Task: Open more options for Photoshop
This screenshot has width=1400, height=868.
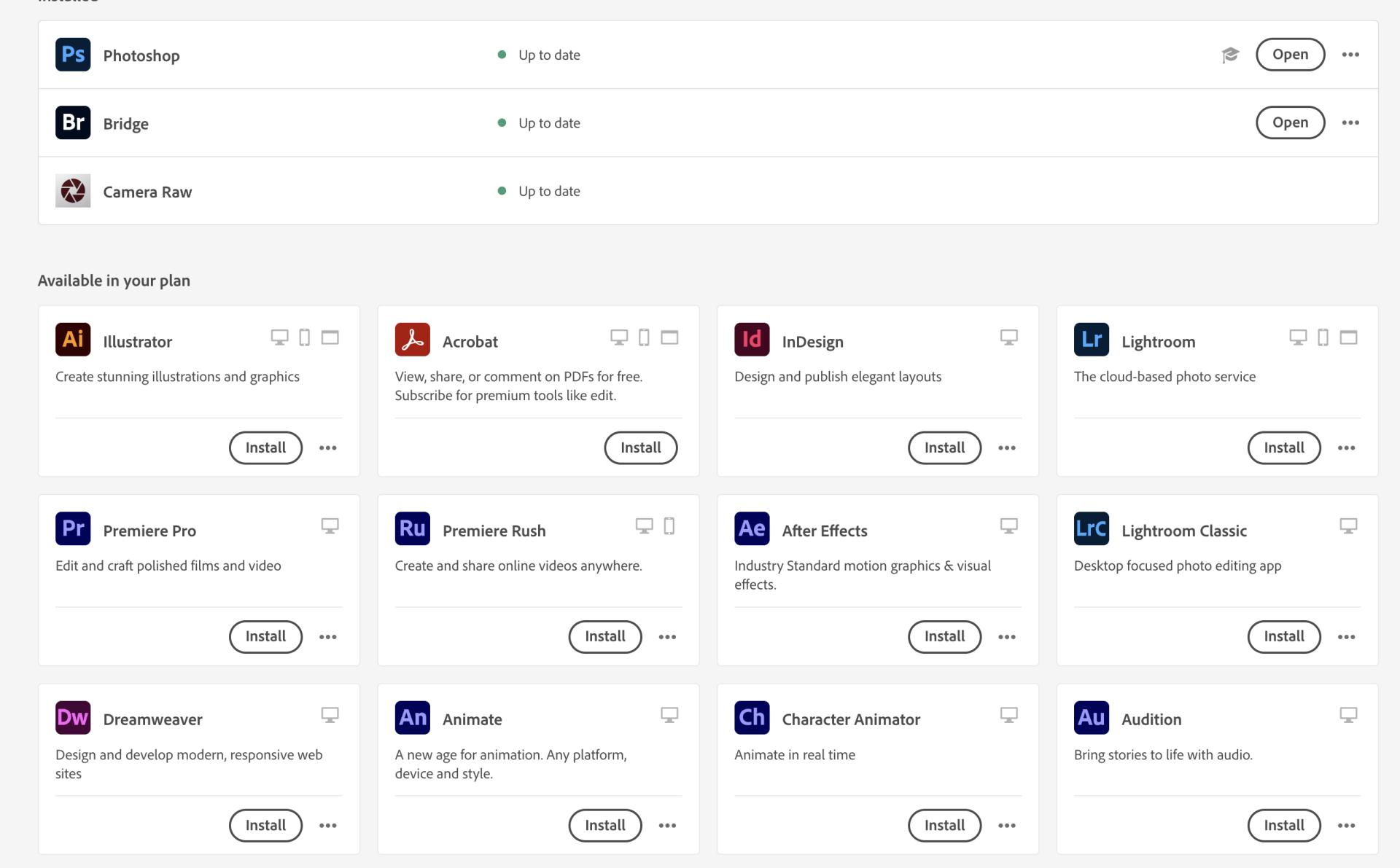Action: coord(1350,55)
